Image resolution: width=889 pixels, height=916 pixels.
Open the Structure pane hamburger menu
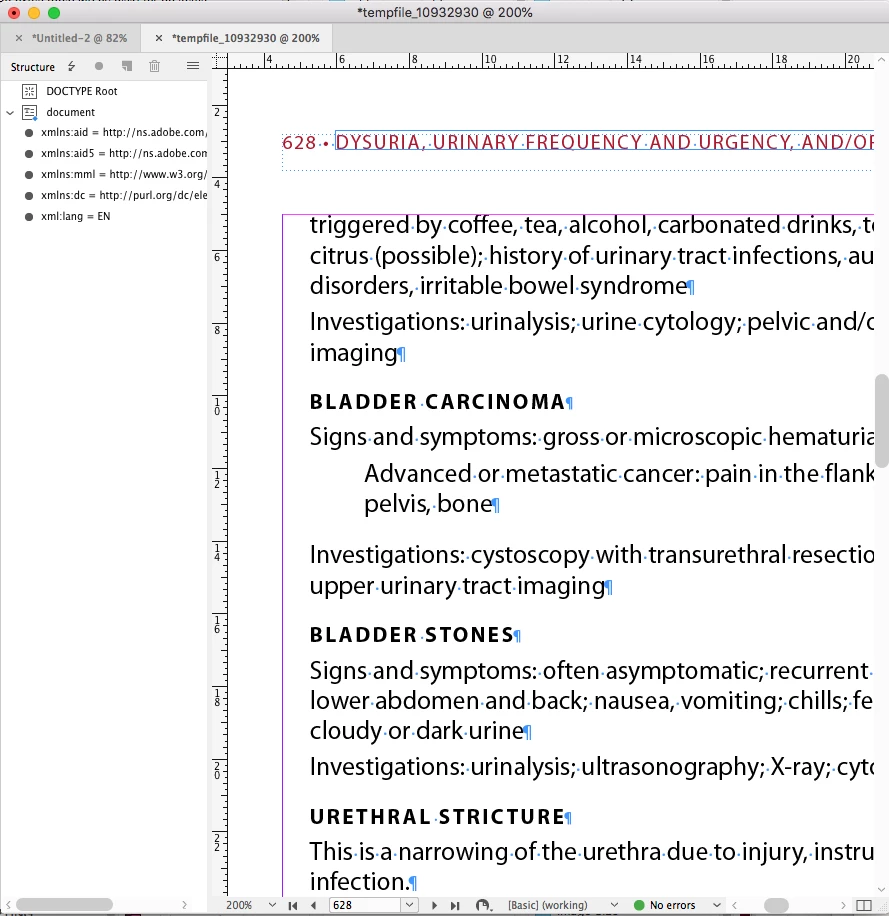[x=193, y=65]
